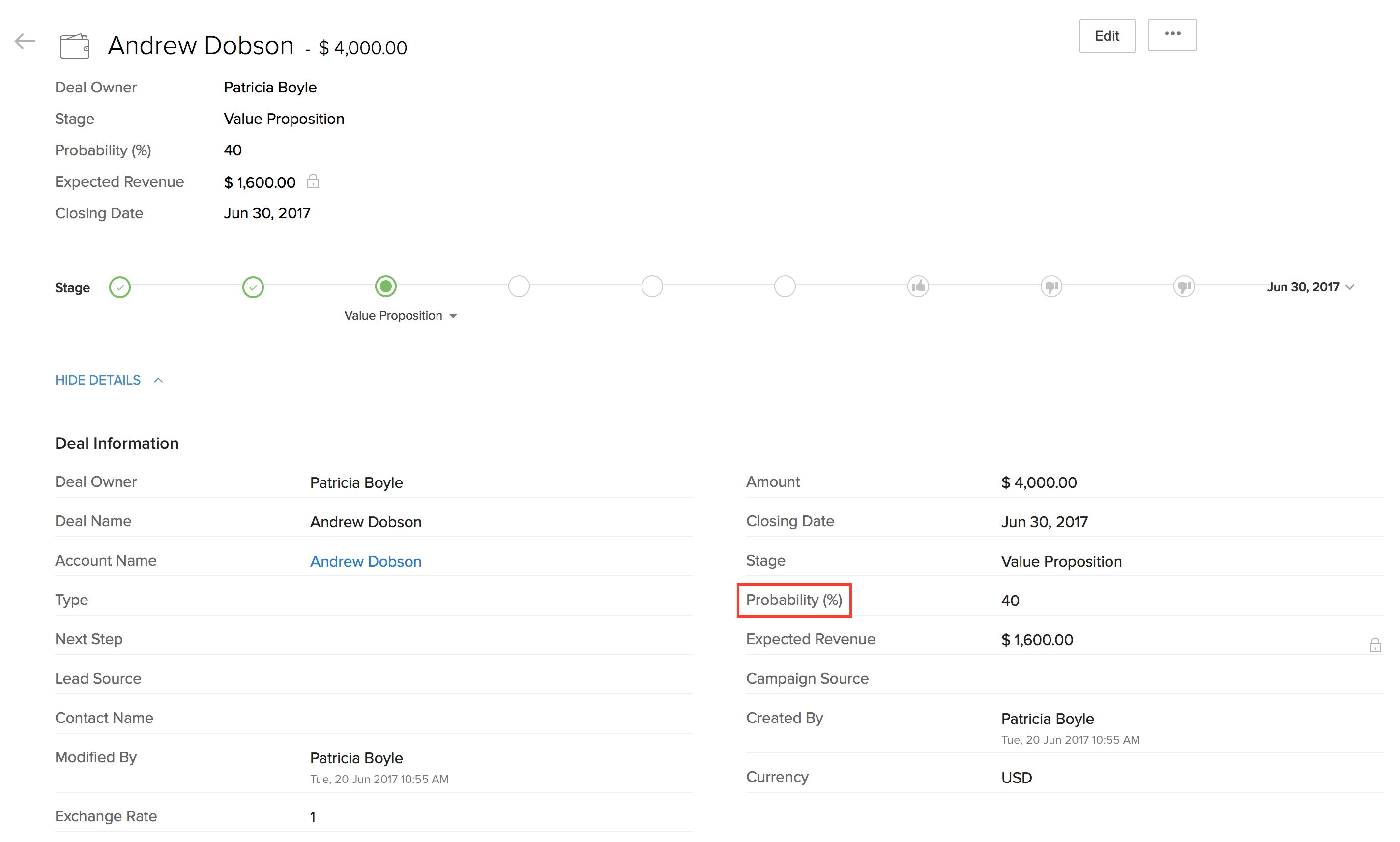Click the last thumbs-down stage icon
Viewport: 1400px width, 842px height.
[1183, 287]
